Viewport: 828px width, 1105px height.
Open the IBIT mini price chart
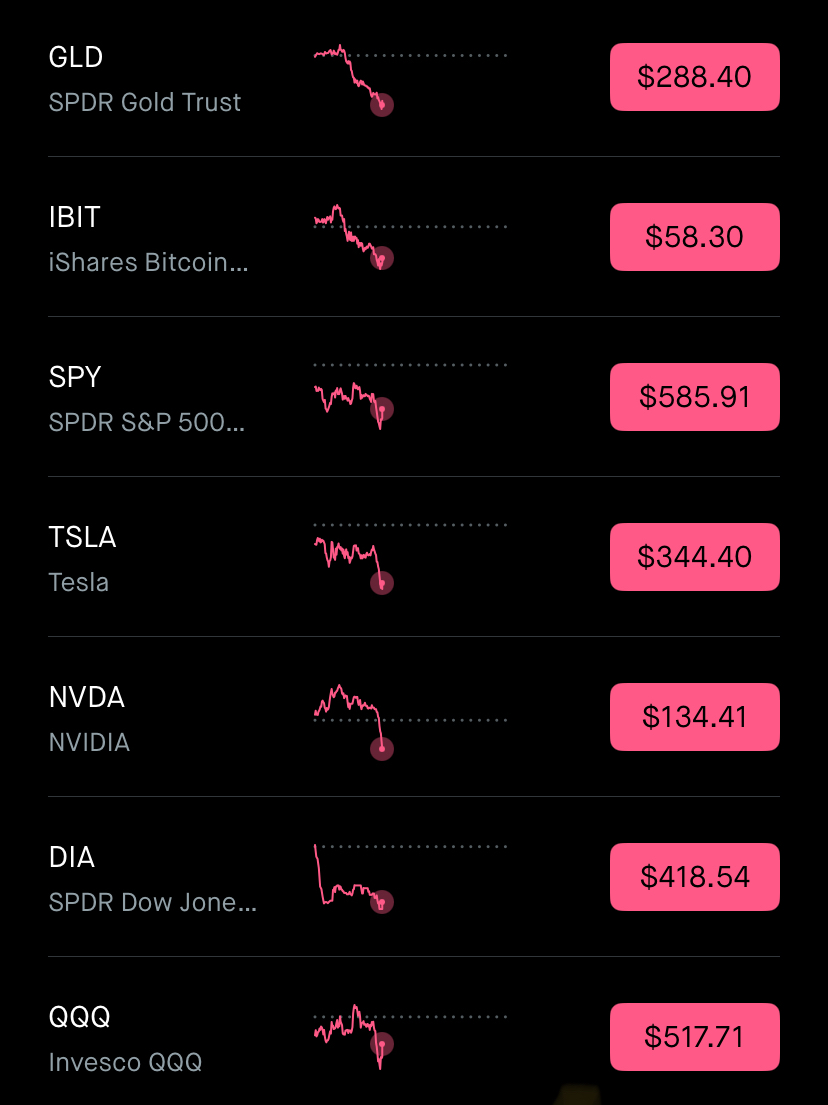410,237
